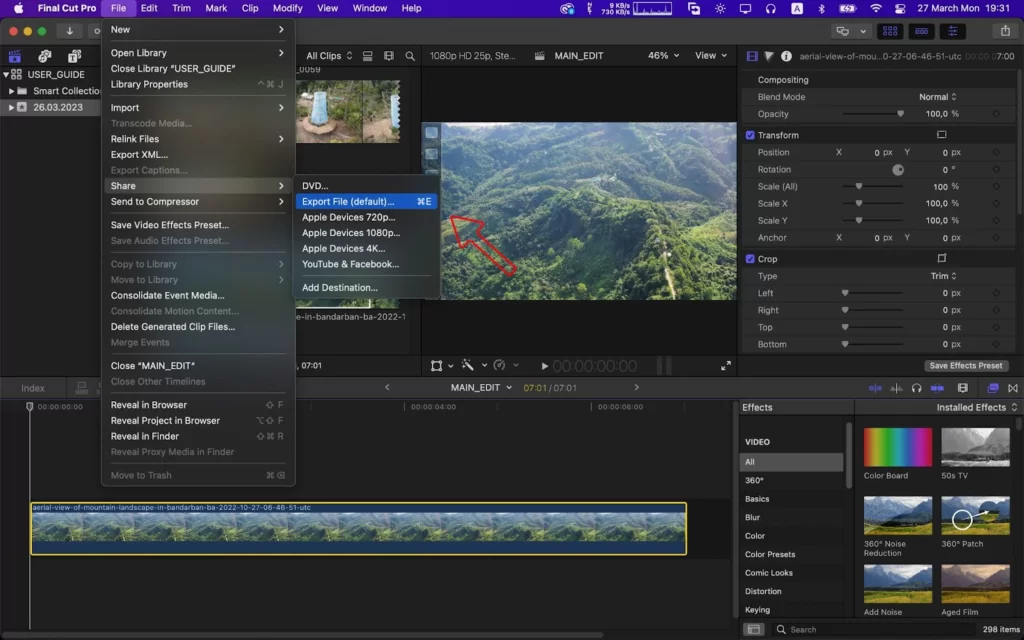Open Blend Mode Normal dropdown
The height and width of the screenshot is (640, 1024).
(x=938, y=97)
